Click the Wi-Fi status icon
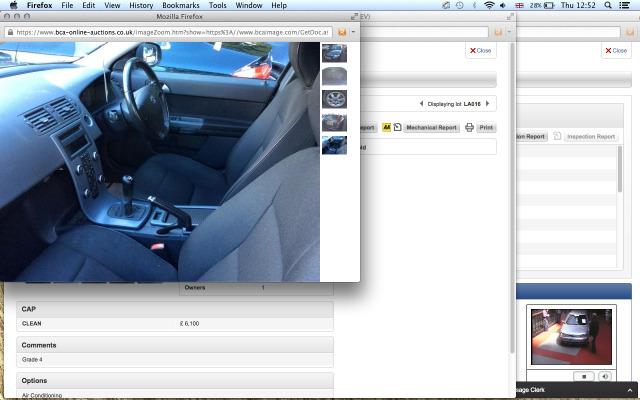This screenshot has height=400, width=640. pyautogui.click(x=489, y=5)
